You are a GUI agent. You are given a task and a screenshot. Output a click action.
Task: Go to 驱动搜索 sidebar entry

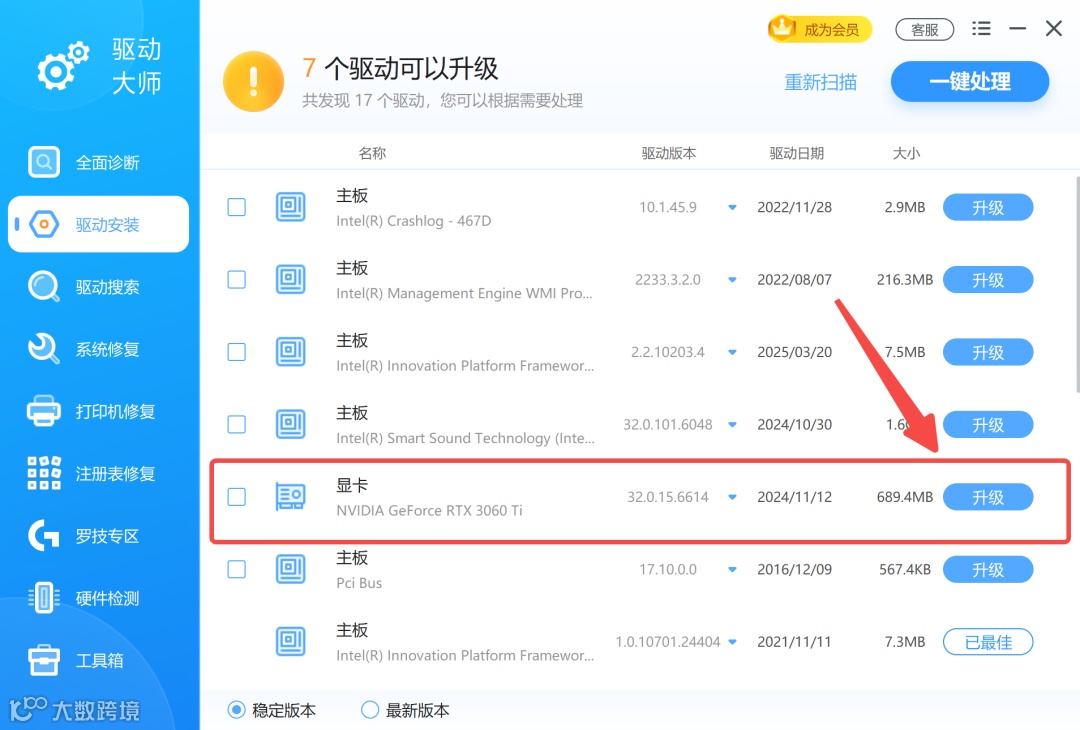(x=98, y=286)
